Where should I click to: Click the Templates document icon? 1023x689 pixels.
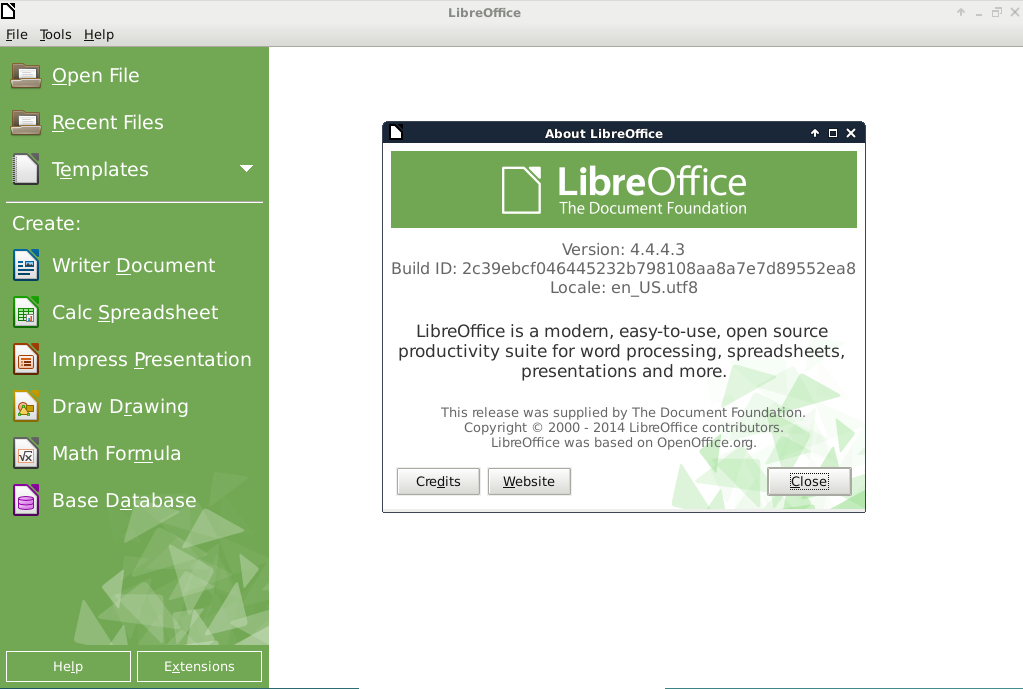point(26,170)
